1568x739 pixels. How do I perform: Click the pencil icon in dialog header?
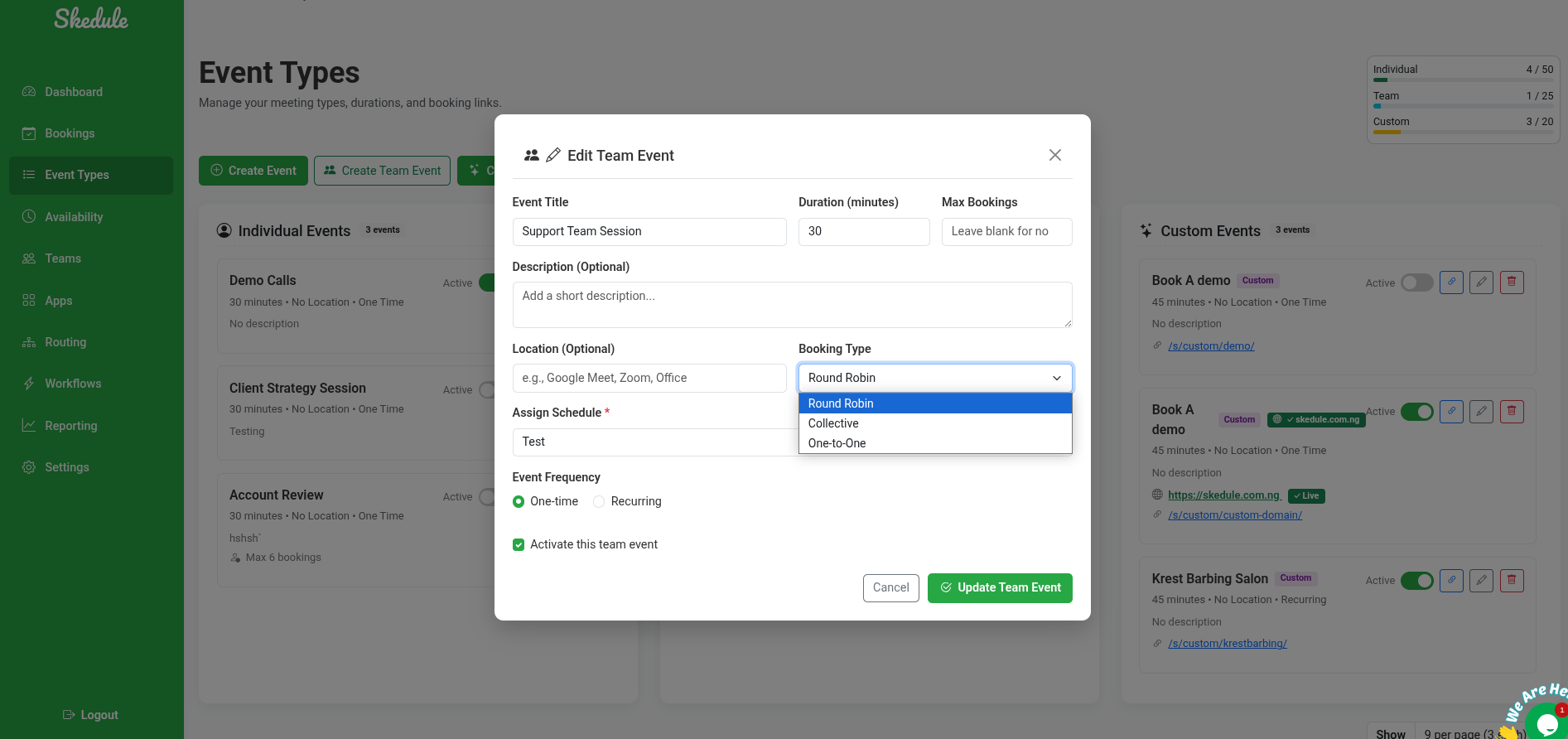[553, 155]
